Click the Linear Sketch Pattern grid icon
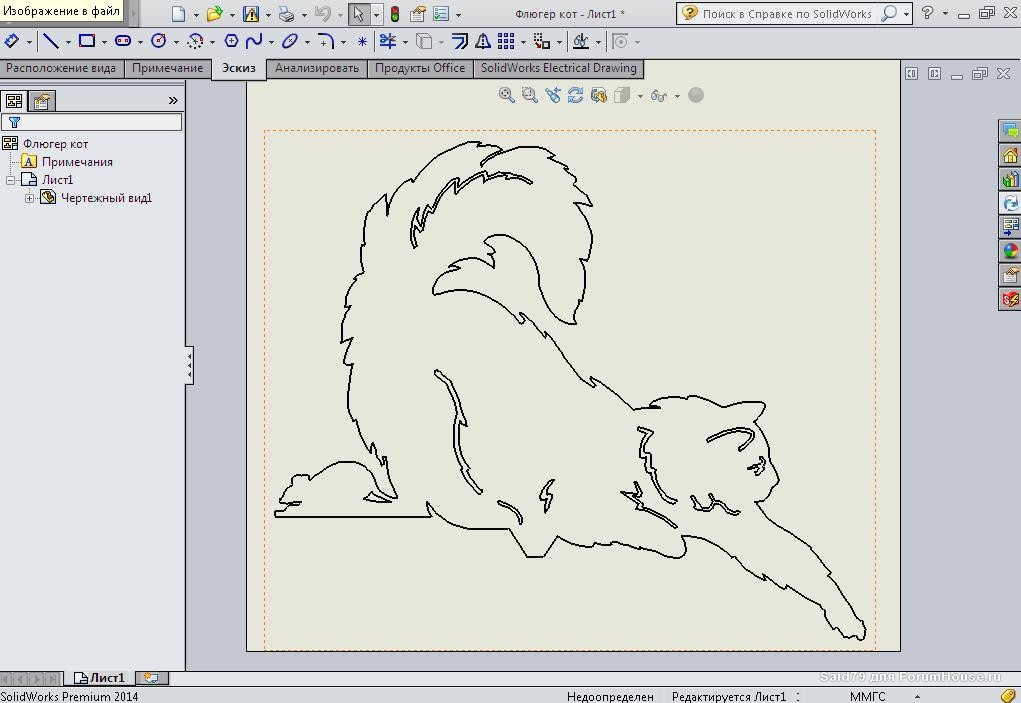 (506, 41)
